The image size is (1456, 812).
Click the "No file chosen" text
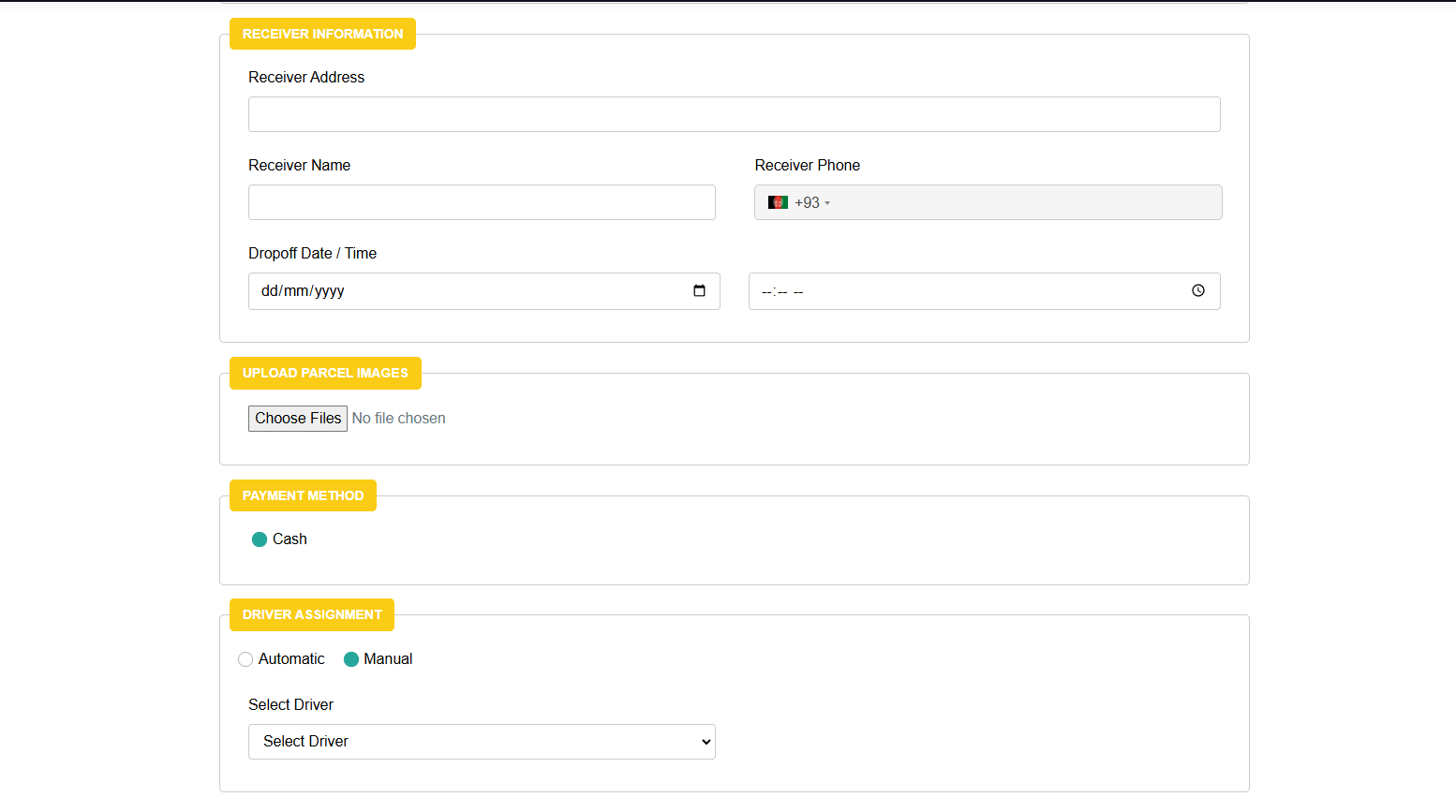(398, 419)
